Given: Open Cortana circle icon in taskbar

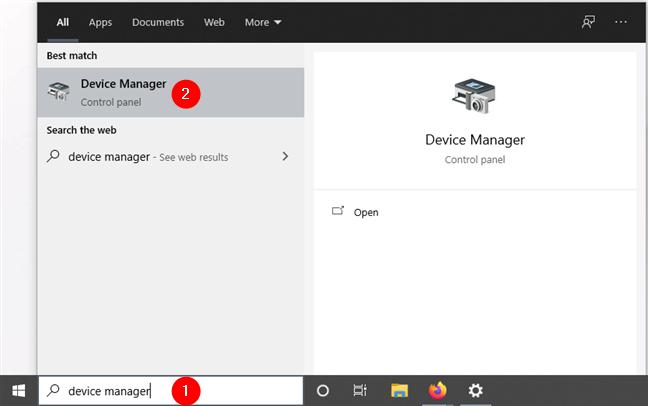Looking at the screenshot, I should [x=322, y=391].
